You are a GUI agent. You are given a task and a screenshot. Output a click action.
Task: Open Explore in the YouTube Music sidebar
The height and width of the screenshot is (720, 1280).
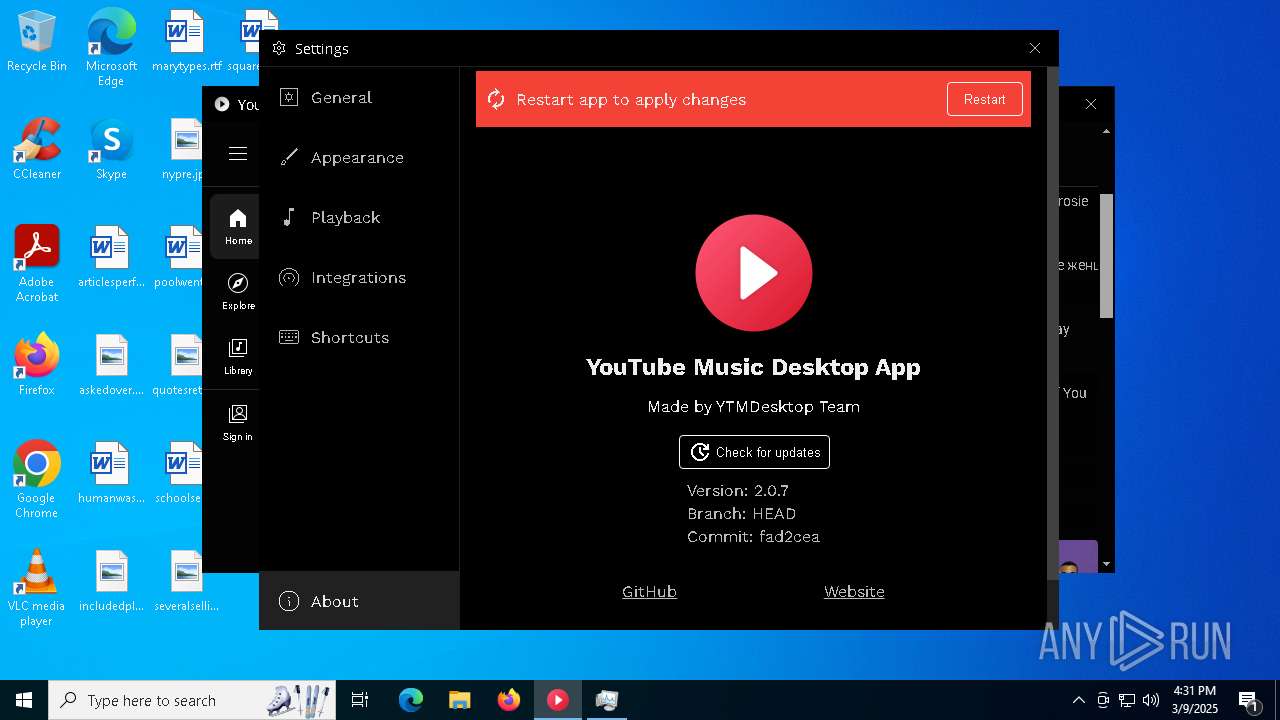click(x=238, y=291)
